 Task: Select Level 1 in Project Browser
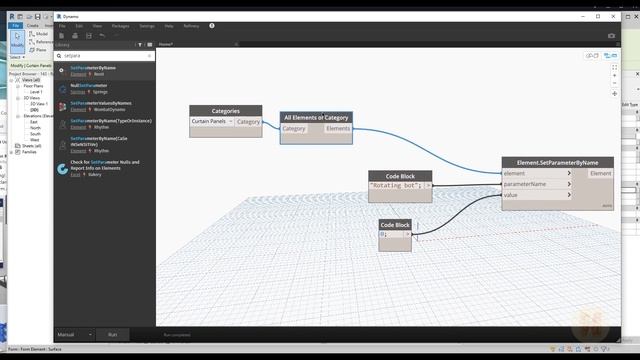pyautogui.click(x=36, y=92)
